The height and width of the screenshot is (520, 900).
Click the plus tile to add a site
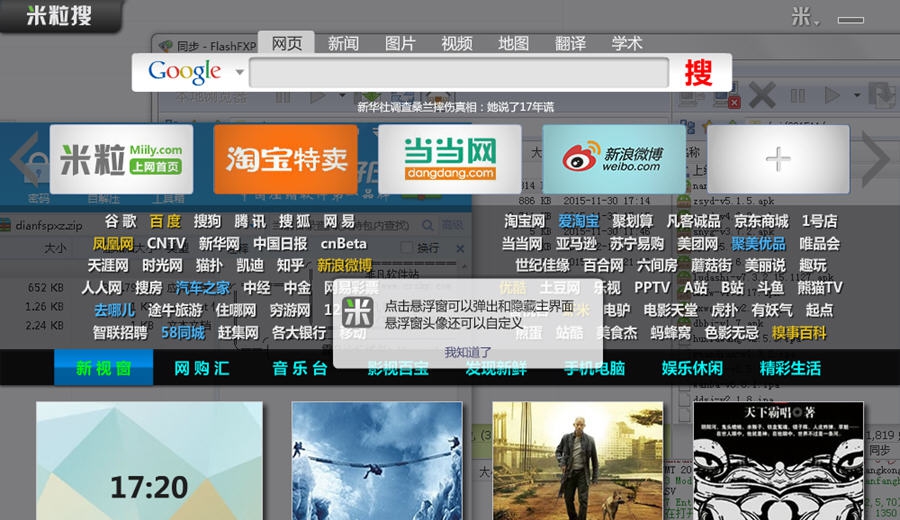coord(778,159)
